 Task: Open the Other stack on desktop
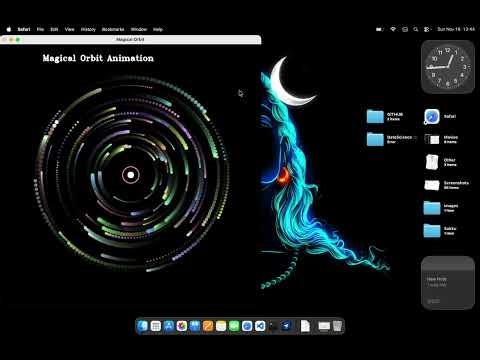click(x=432, y=162)
